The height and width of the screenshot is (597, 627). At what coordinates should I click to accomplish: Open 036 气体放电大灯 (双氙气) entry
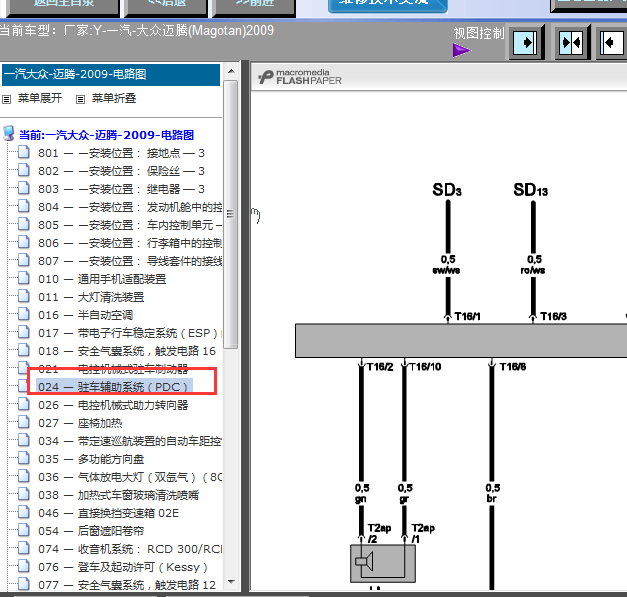(x=130, y=477)
